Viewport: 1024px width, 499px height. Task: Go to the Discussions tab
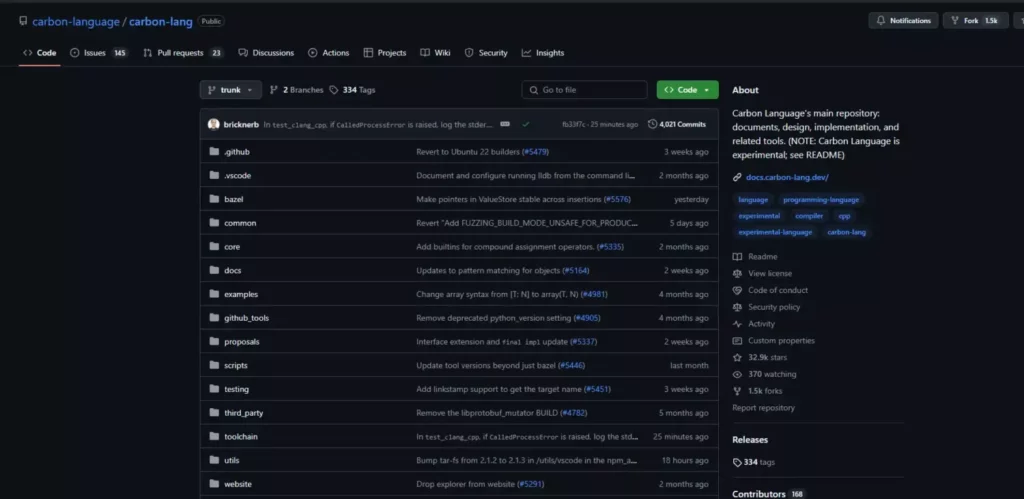[x=266, y=53]
